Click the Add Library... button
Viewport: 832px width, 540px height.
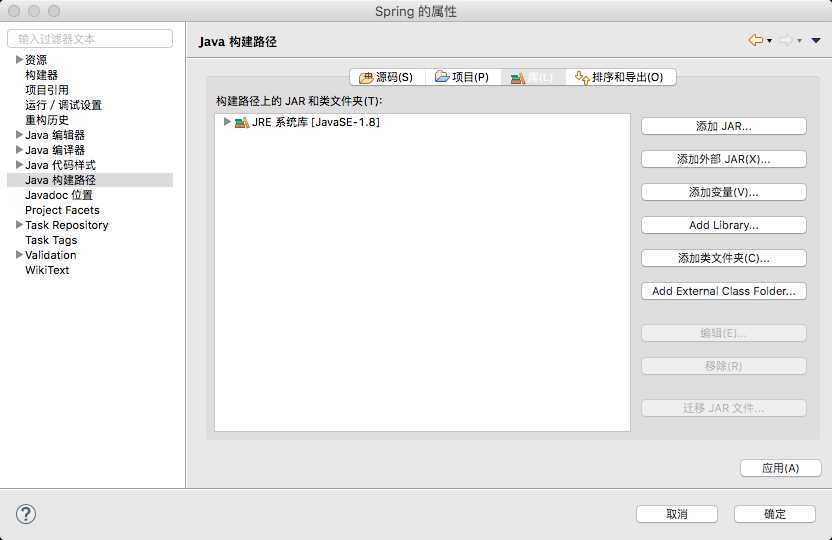point(724,225)
